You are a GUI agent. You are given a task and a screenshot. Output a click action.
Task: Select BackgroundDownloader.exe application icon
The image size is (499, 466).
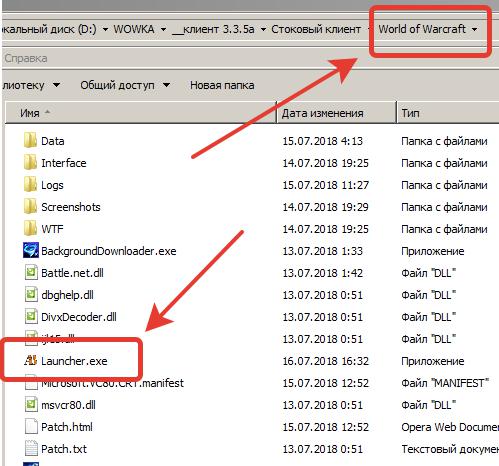31,250
